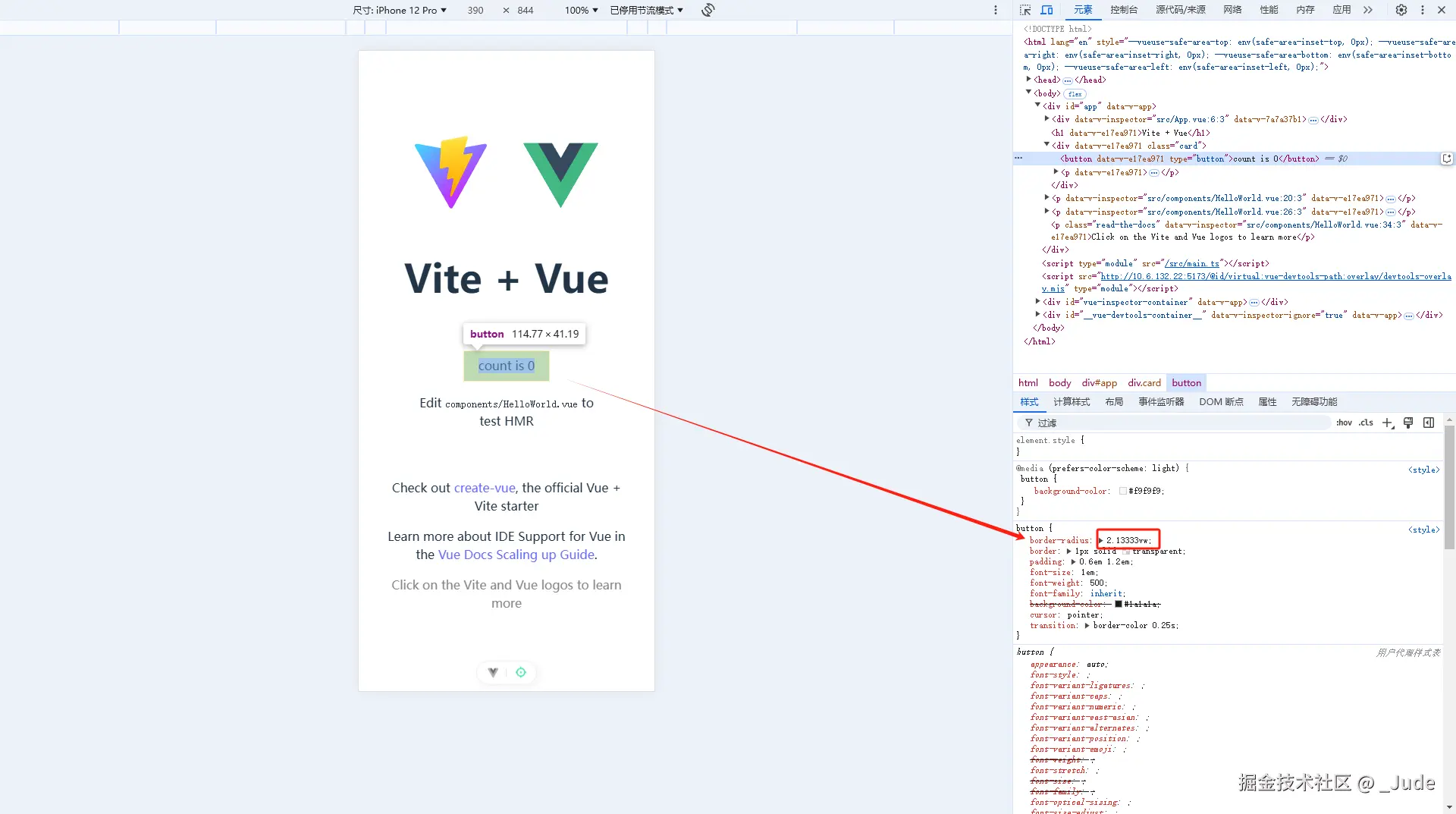Open the 属性 (Properties) pane tab
This screenshot has height=814, width=1456.
point(1268,402)
